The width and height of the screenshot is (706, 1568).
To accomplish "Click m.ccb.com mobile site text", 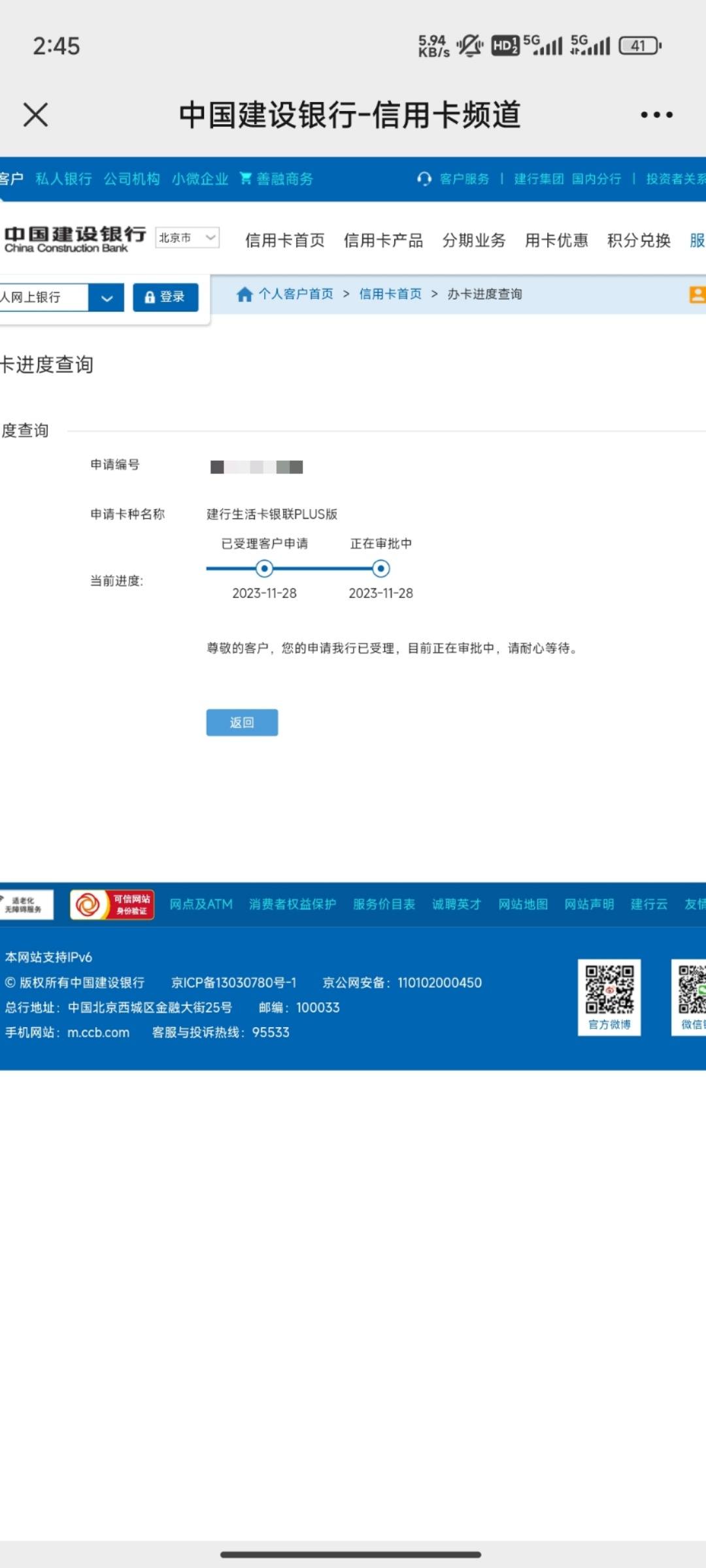I will pos(98,1032).
